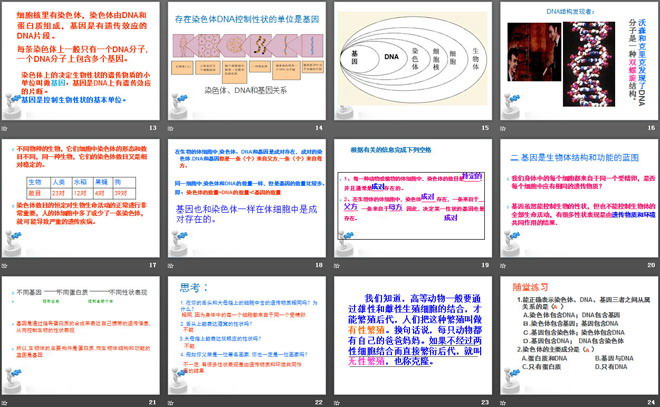Click the animation star icon under slide 14
Image resolution: width=660 pixels, height=407 pixels.
171,130
